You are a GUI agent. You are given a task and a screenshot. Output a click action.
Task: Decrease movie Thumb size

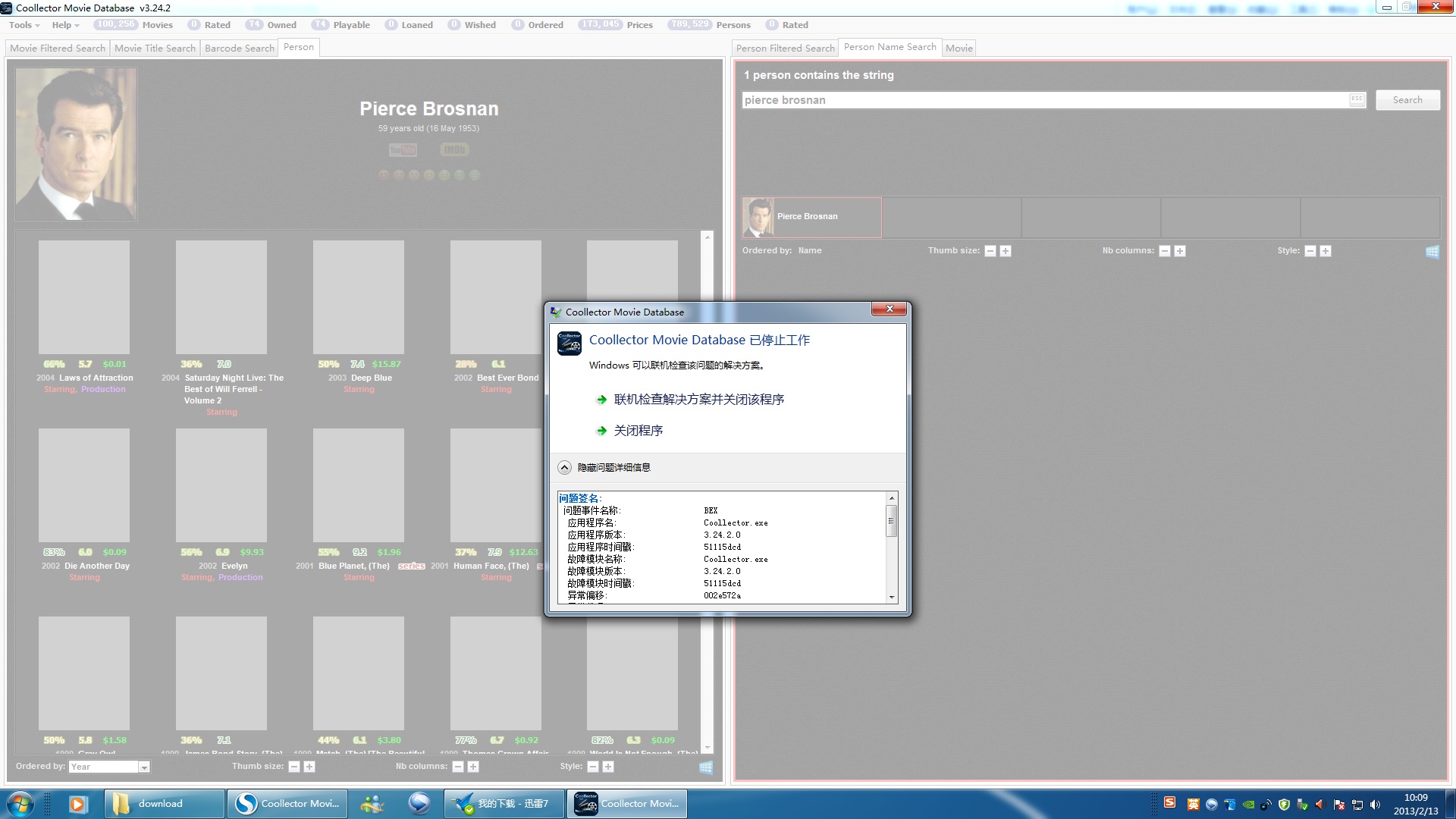tap(294, 767)
